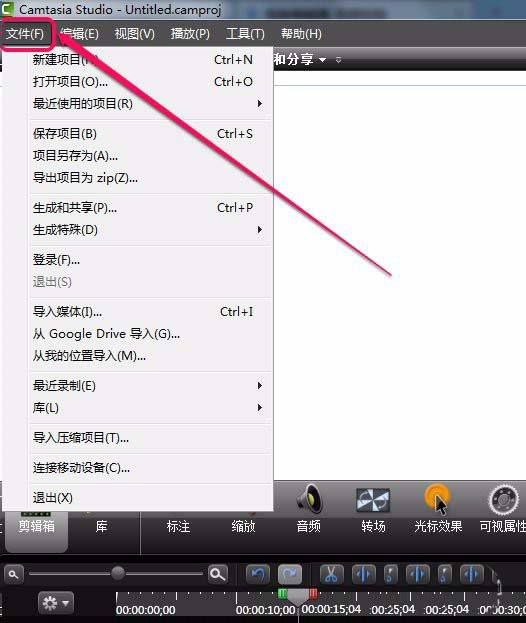
Task: Switch to the 标注 callouts tab
Action: point(178,526)
